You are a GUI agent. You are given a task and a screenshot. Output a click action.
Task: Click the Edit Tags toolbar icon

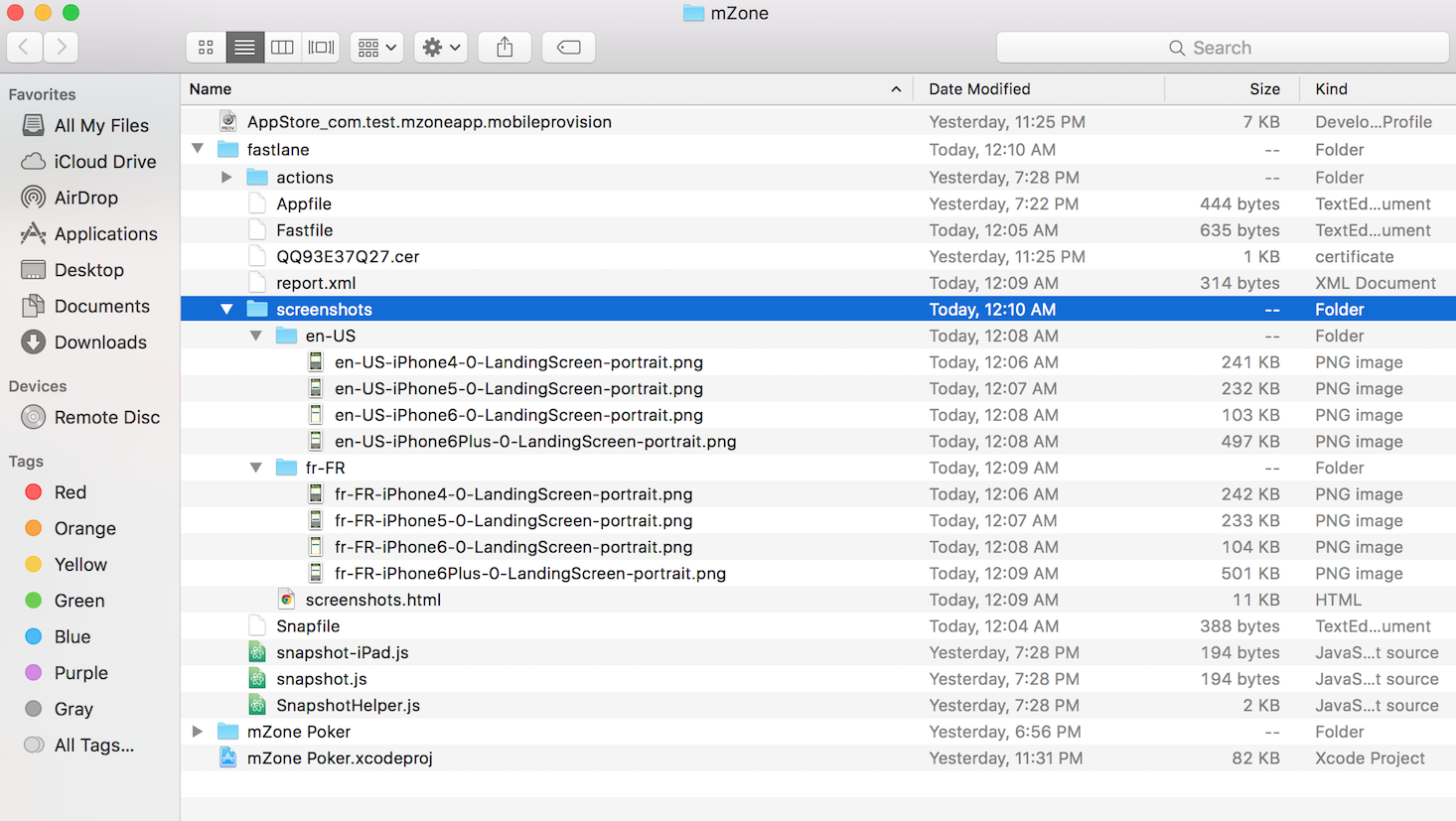[568, 48]
